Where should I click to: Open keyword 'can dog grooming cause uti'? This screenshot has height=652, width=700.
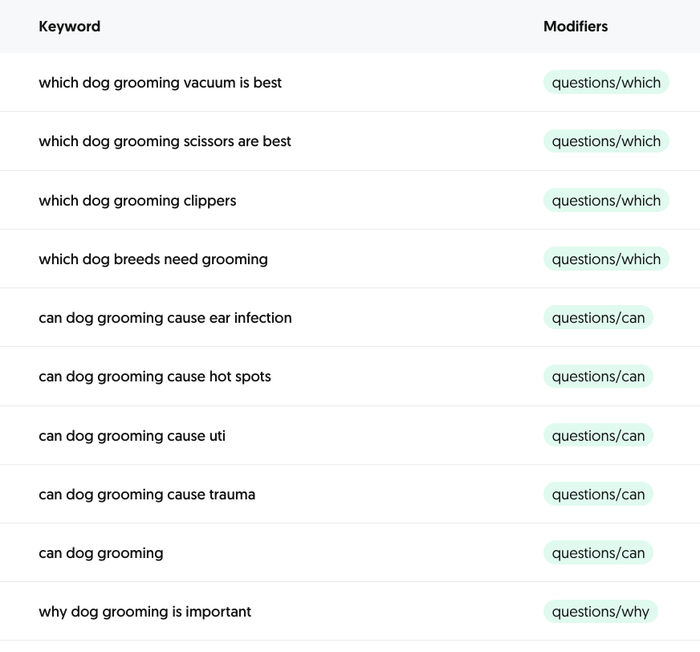click(x=132, y=436)
